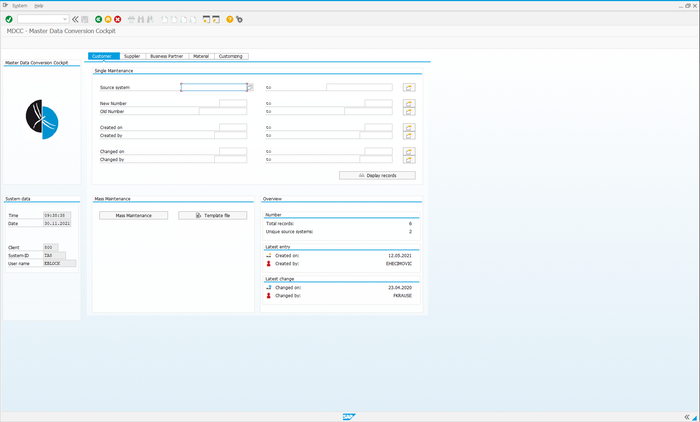Click the Changed on 'to' input field
Viewport: 700px width, 422px height.
(379, 151)
